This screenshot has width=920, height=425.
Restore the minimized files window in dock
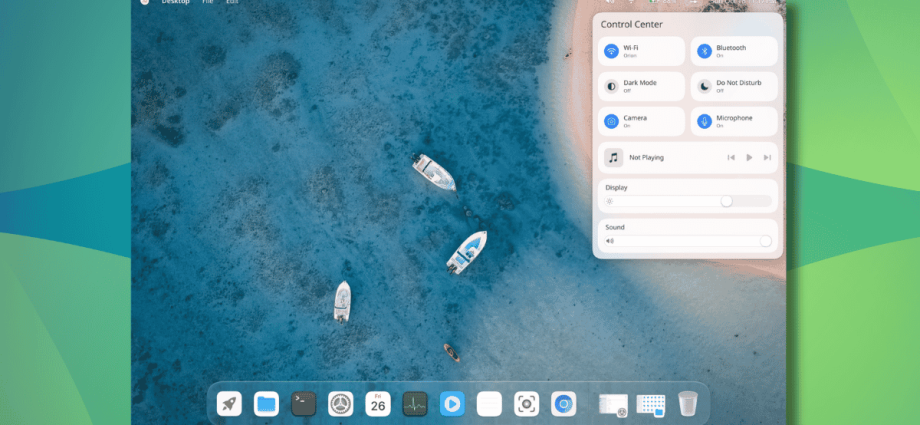[x=651, y=405]
